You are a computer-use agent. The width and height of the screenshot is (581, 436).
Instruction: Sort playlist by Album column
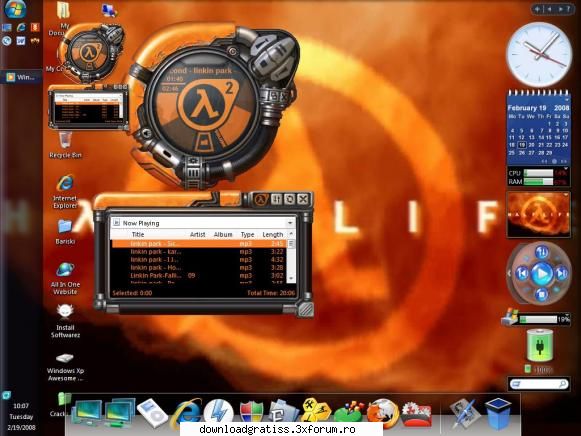(x=223, y=234)
